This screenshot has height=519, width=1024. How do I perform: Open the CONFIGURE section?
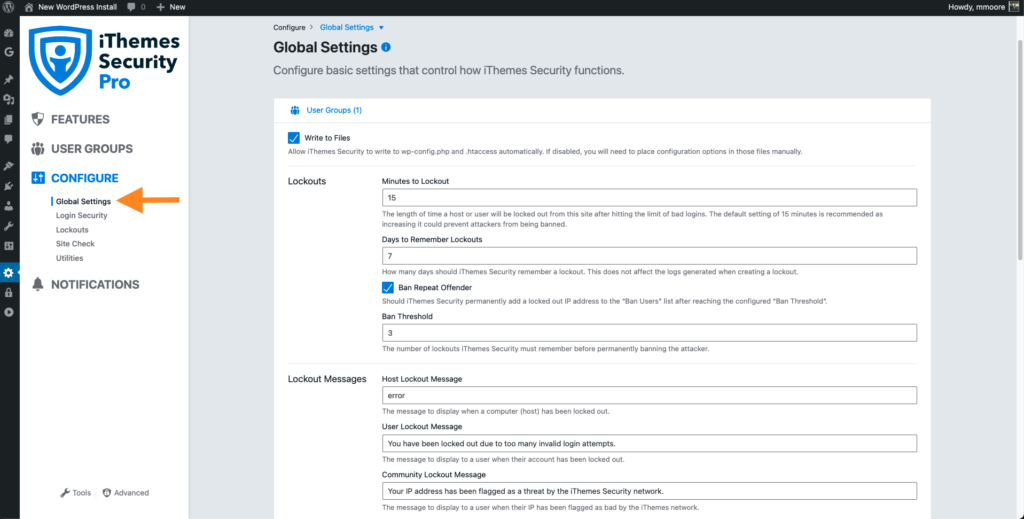click(85, 178)
